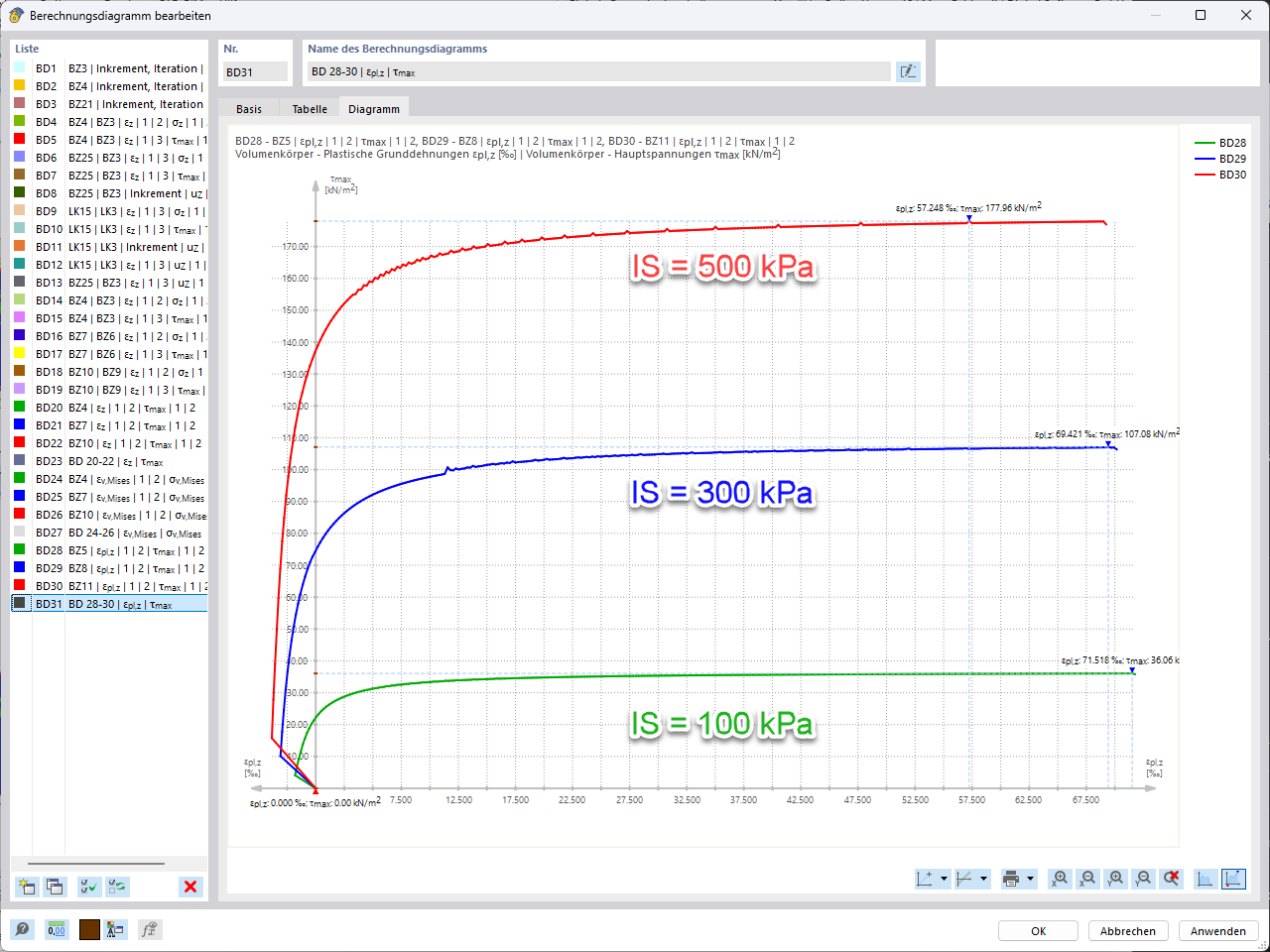Click the BD30 entry in the diagram legend
The width and height of the screenshot is (1270, 952).
coord(1220,175)
